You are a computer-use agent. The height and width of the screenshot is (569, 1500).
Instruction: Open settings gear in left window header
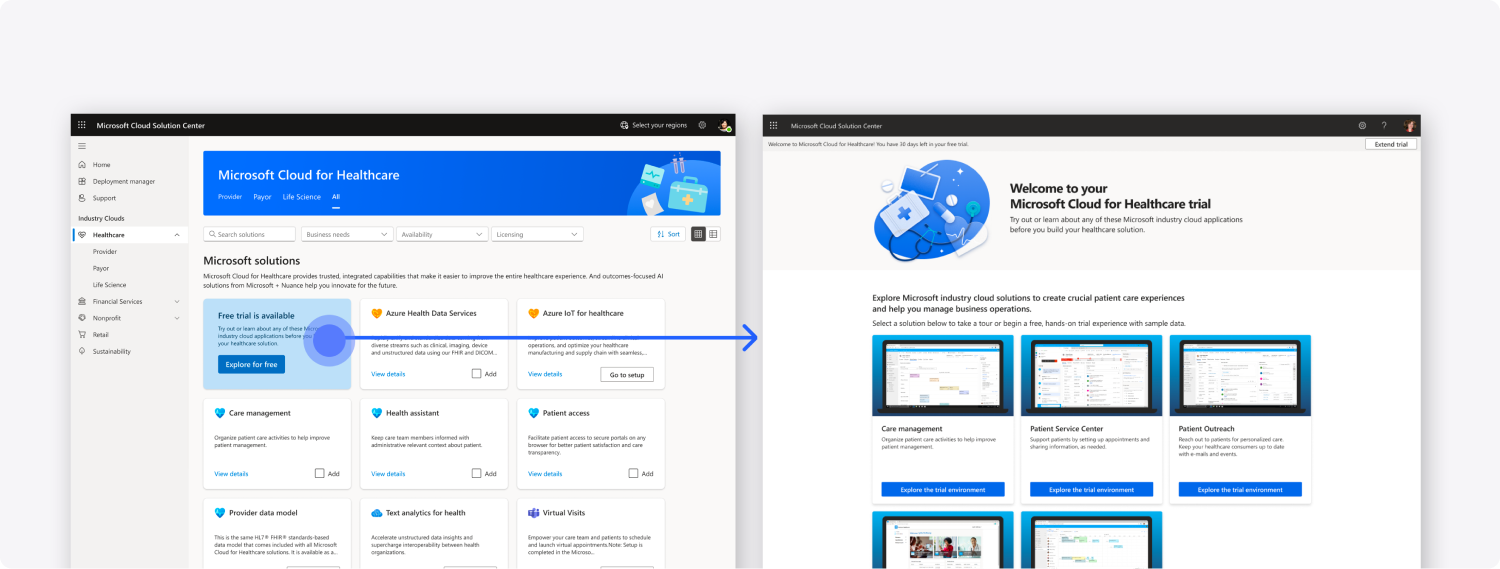[x=702, y=125]
